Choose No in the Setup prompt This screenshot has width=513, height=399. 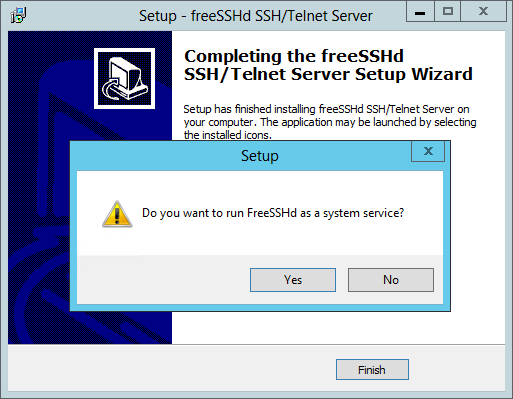point(391,280)
